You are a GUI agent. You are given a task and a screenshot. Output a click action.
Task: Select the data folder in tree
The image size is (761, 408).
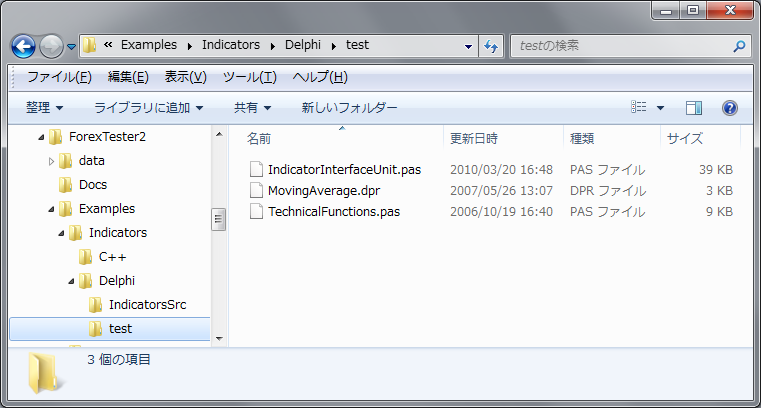click(x=92, y=161)
